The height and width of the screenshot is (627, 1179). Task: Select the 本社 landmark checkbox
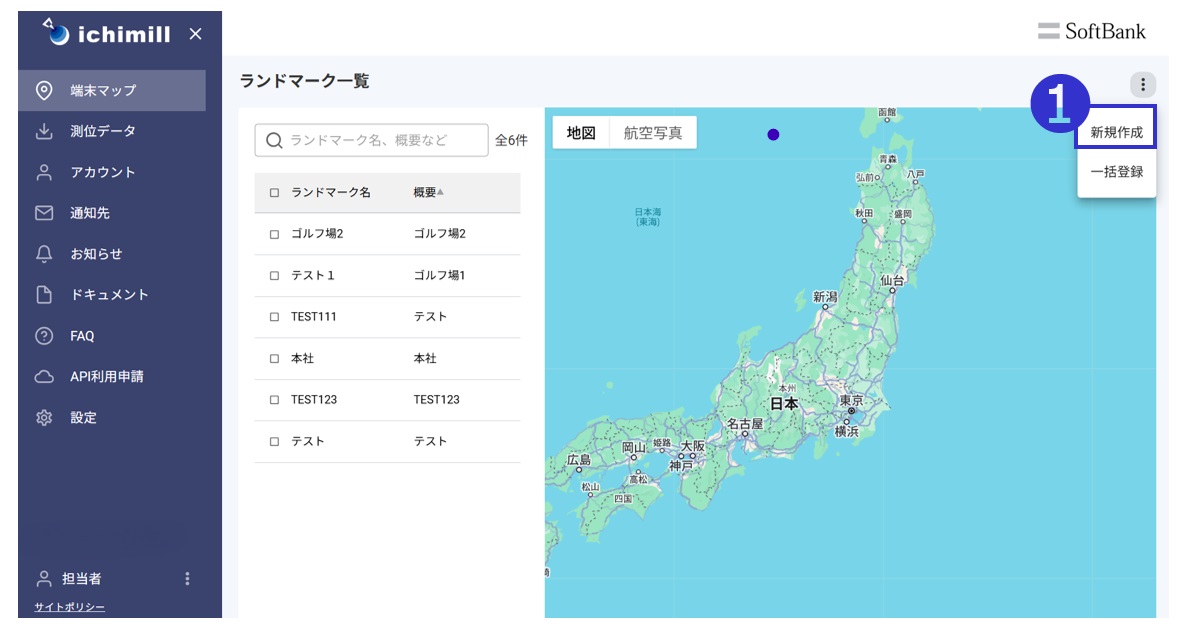275,358
